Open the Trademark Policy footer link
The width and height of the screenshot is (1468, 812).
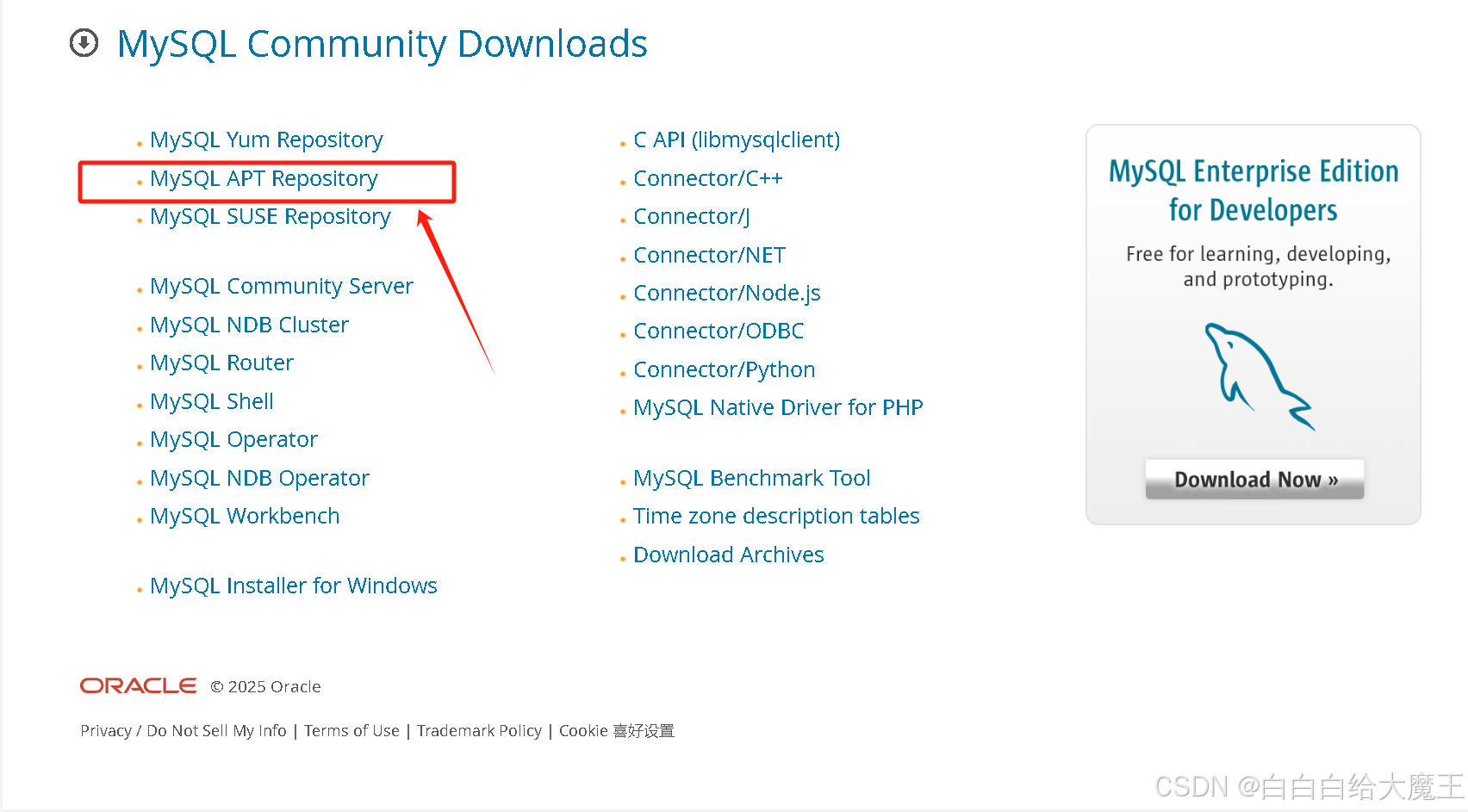(x=479, y=730)
